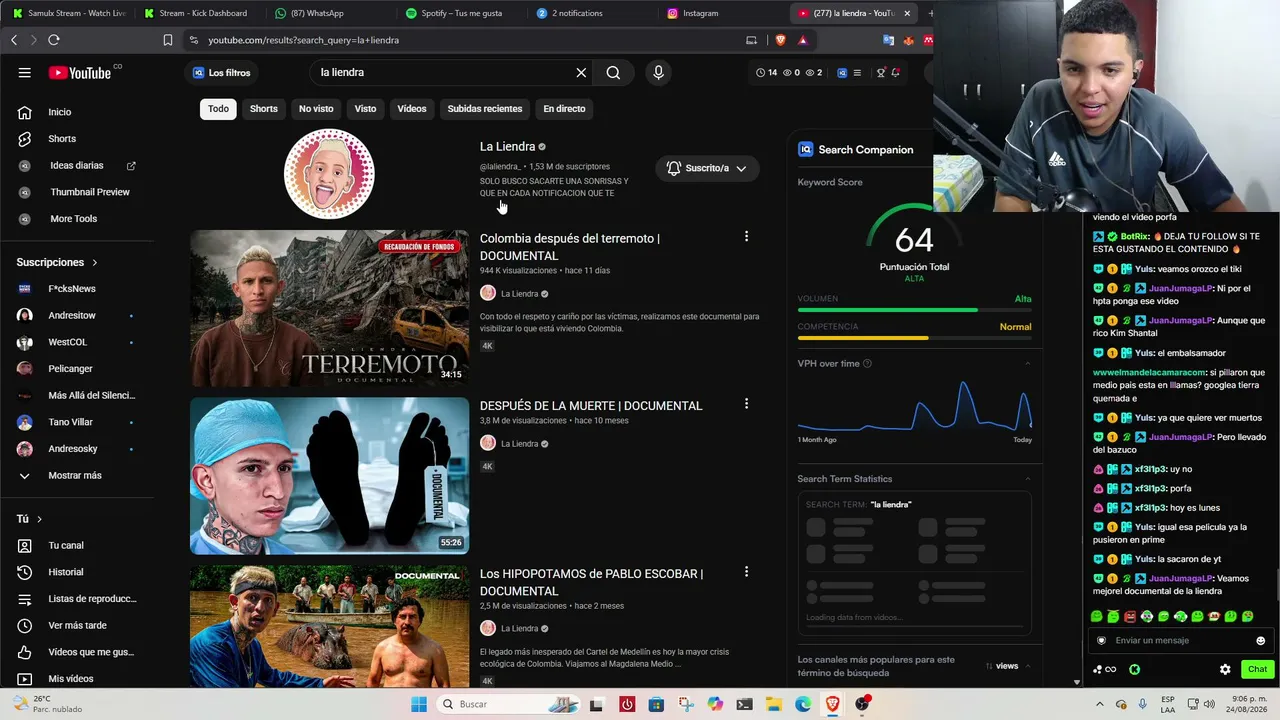Viewport: 1280px width, 720px height.
Task: Open the trophy icon in YouTube header
Action: [x=880, y=73]
